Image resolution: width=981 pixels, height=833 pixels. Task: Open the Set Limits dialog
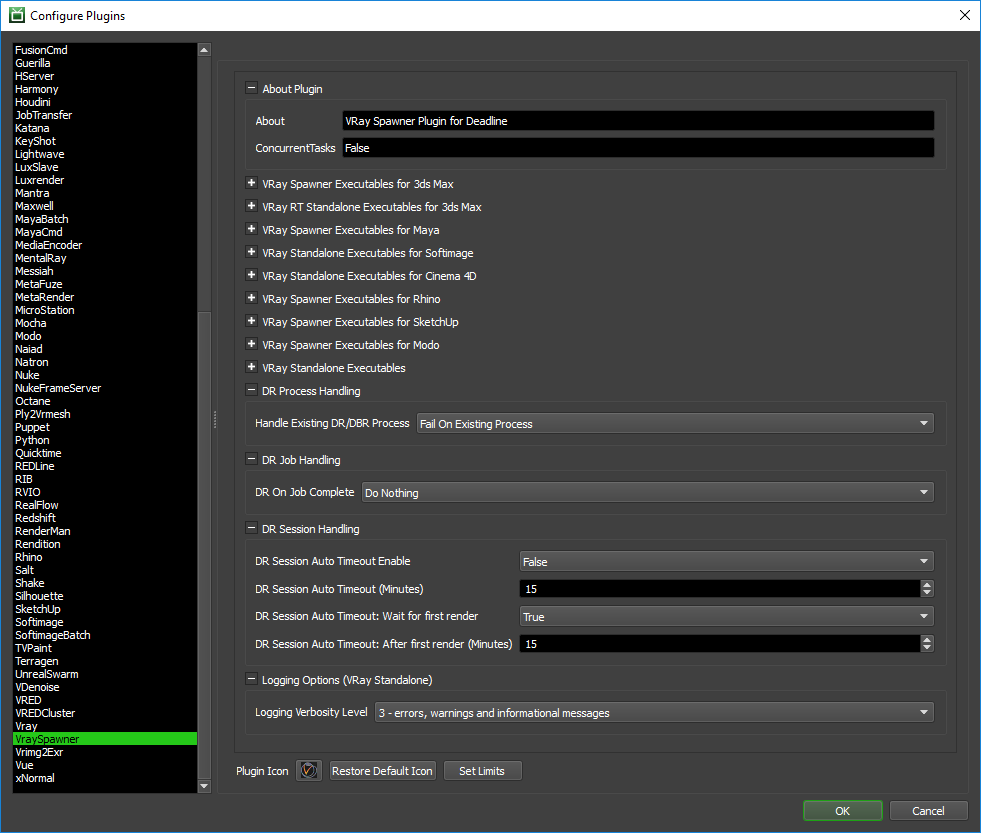(482, 770)
